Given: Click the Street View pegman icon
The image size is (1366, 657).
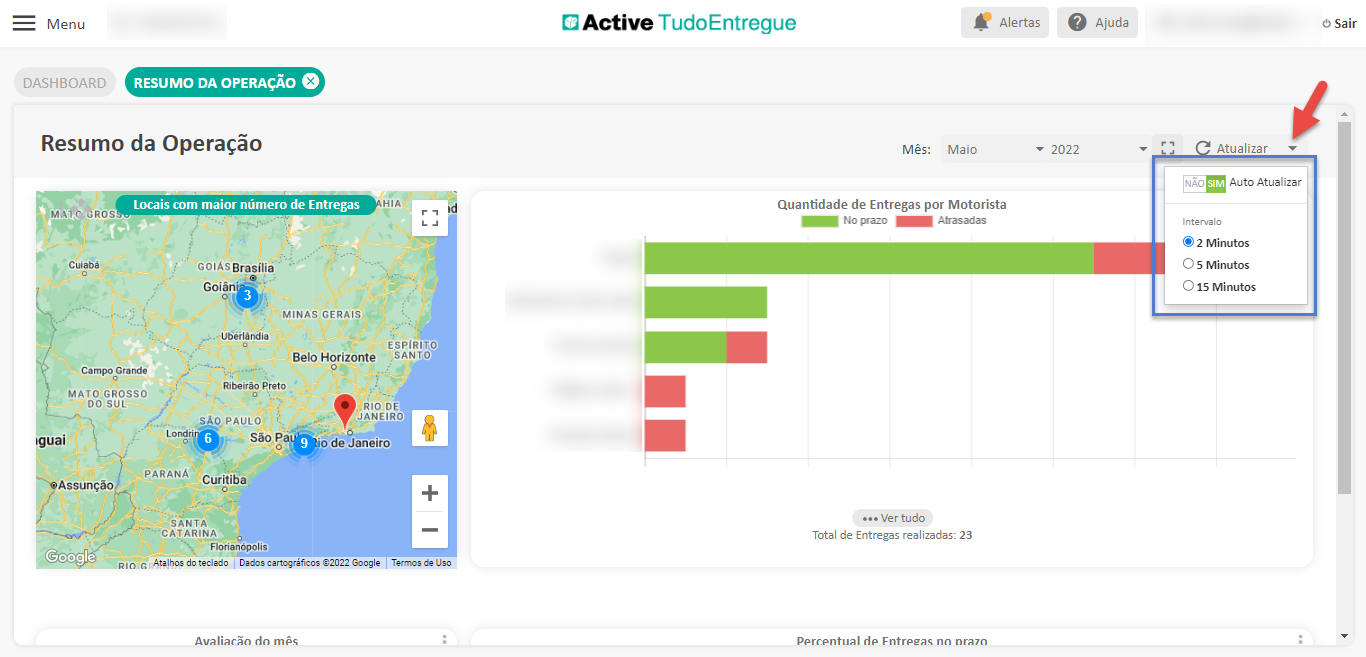Looking at the screenshot, I should click(x=430, y=428).
